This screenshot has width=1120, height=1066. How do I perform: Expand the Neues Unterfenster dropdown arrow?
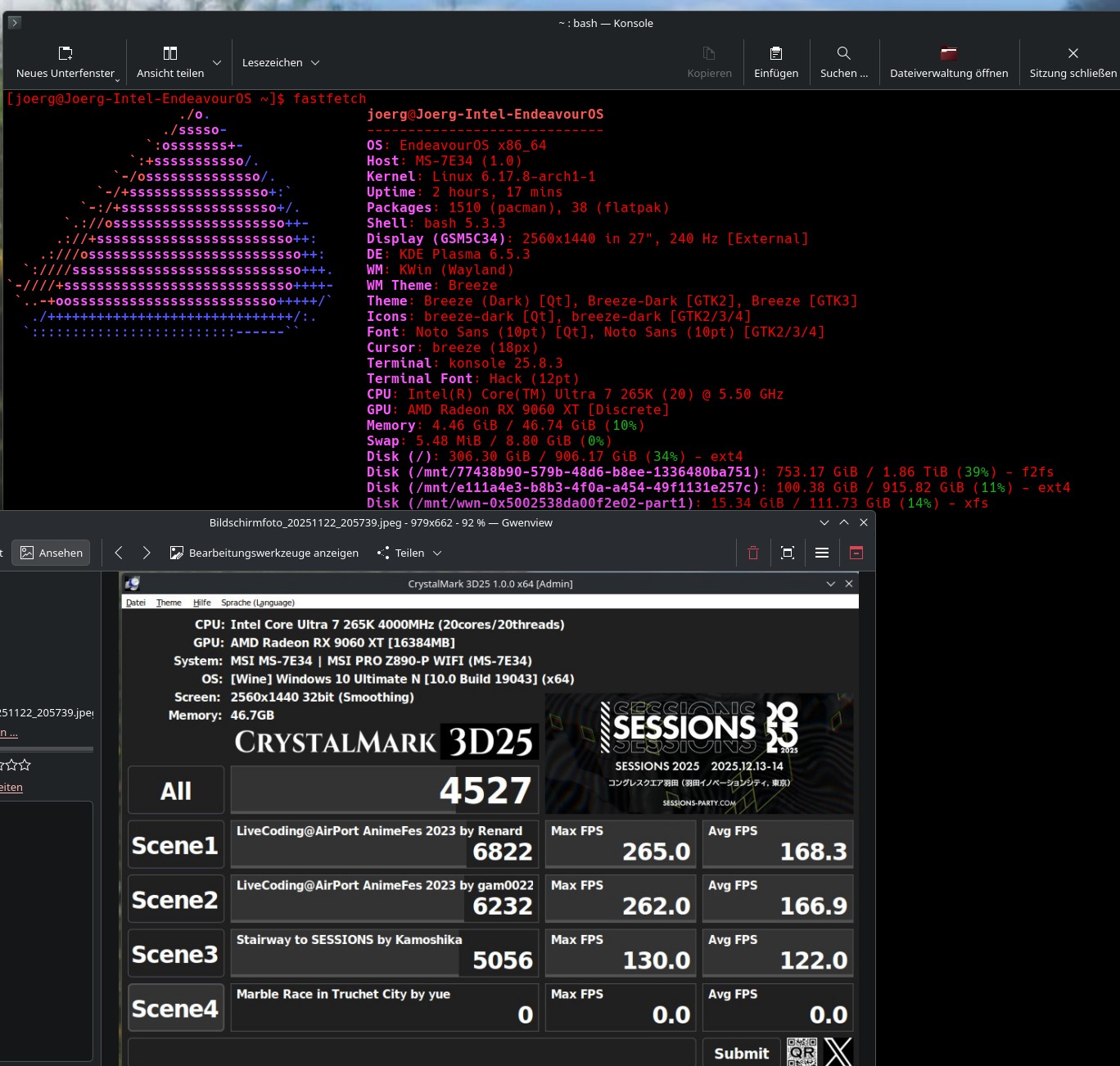[x=118, y=79]
